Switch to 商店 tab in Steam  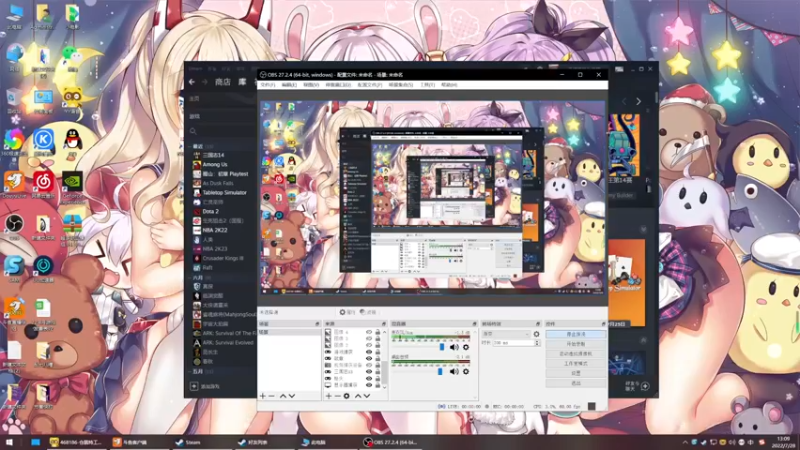pos(223,82)
